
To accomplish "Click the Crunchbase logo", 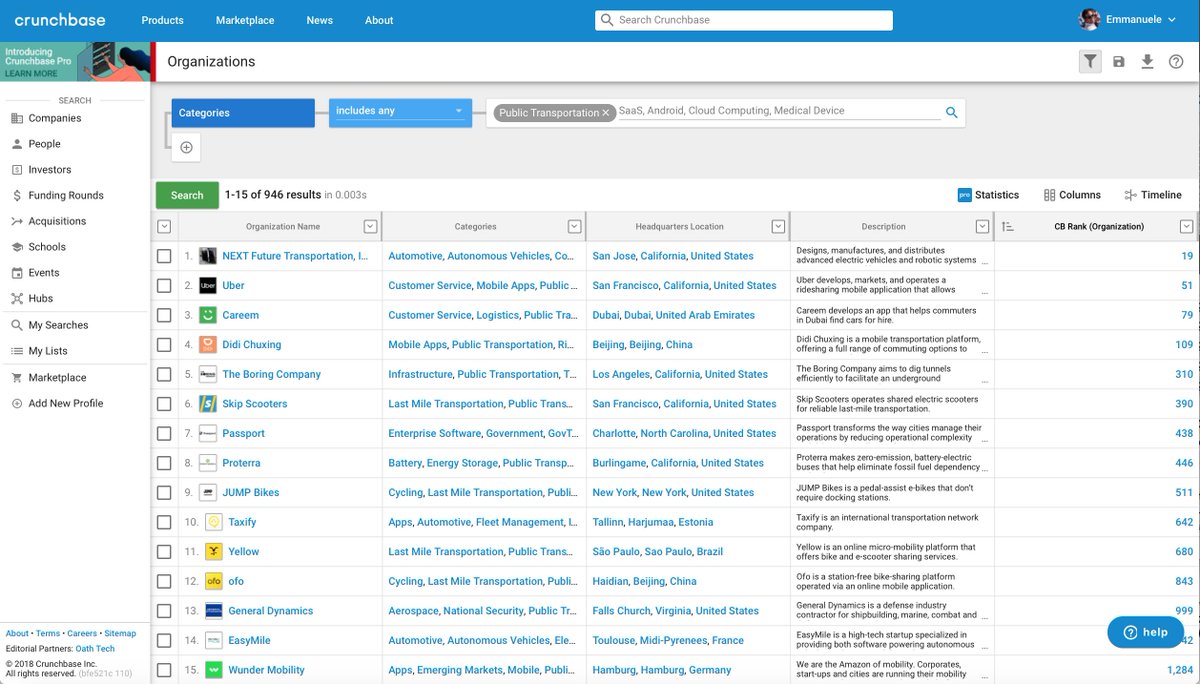I will point(60,20).
